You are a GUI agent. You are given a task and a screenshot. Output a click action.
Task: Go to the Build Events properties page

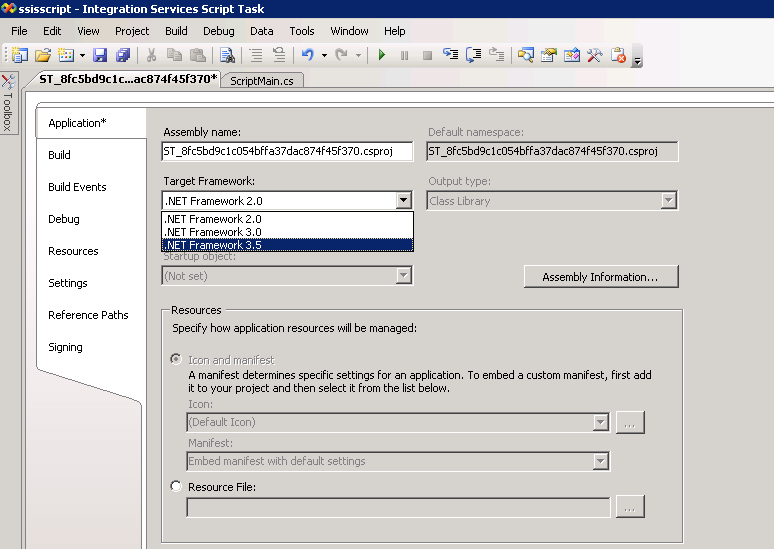point(77,187)
